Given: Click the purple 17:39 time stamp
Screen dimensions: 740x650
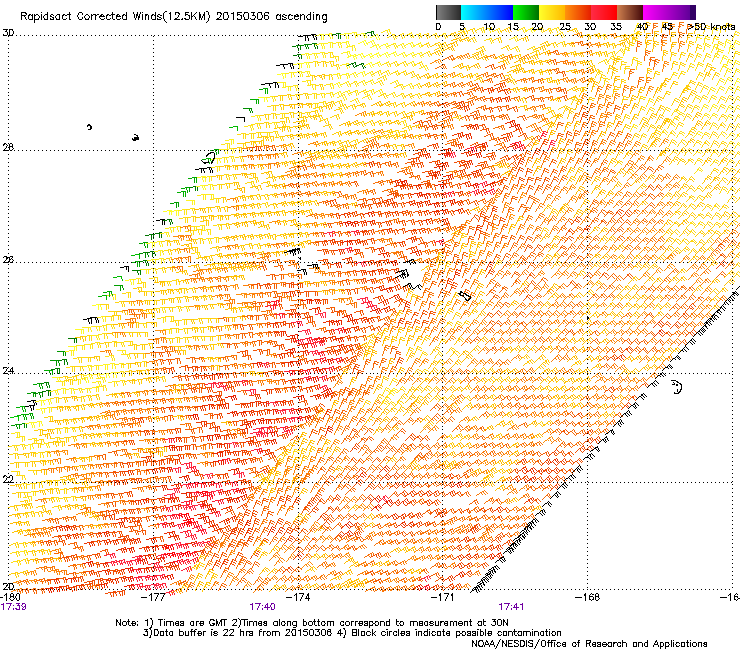Looking at the screenshot, I should 13,607.
